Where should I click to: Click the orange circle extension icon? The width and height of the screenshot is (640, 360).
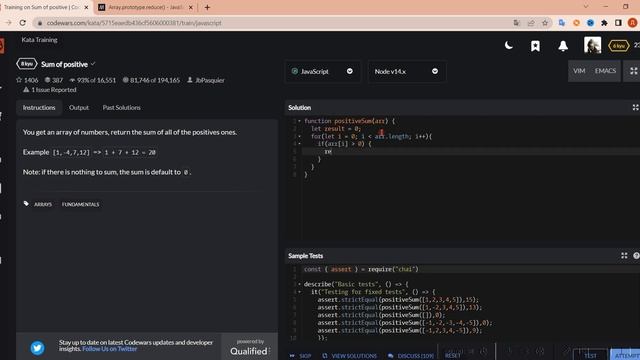tap(576, 23)
